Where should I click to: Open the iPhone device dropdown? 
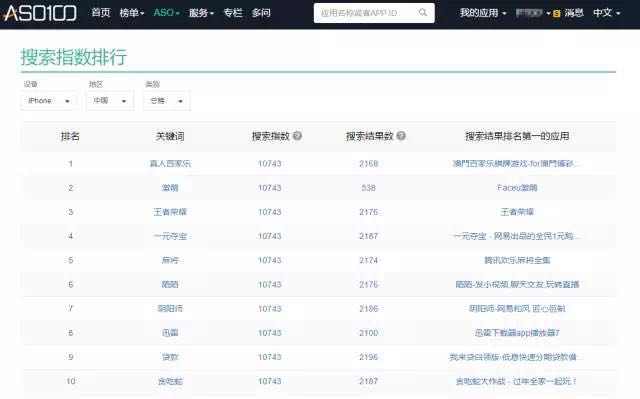tap(49, 101)
